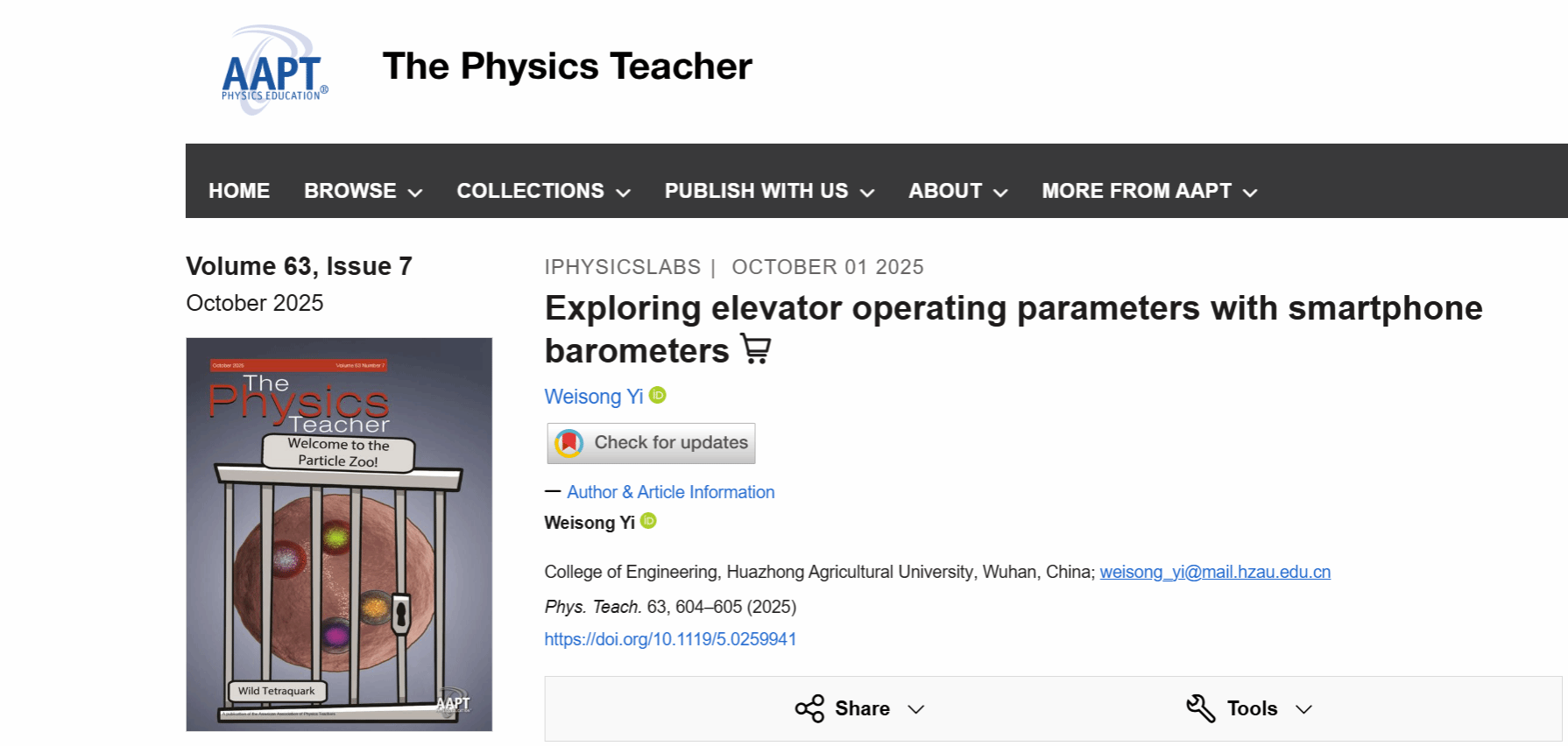Expand the Browse dropdown menu
Screen dimensions: 1568x746
click(x=363, y=191)
